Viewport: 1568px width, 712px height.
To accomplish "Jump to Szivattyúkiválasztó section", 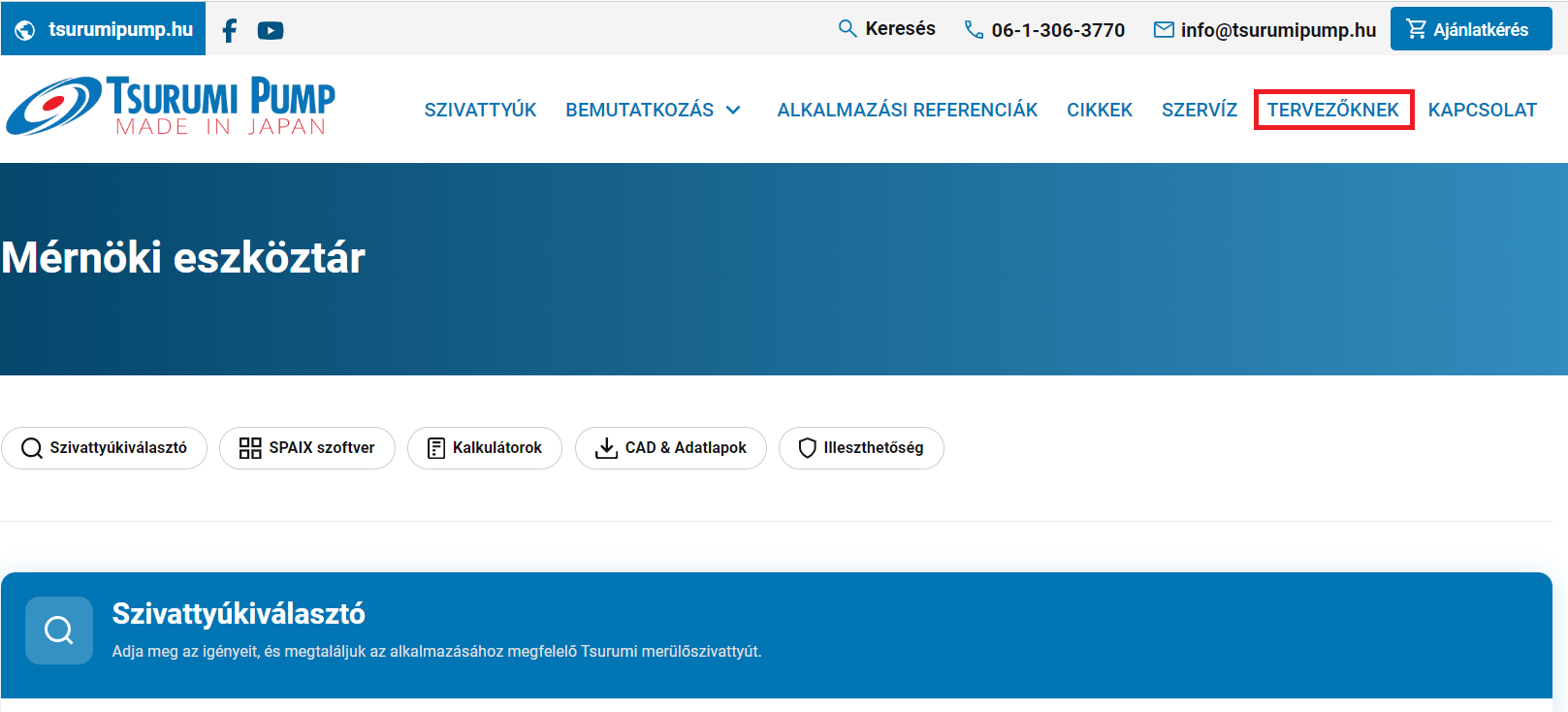I will (x=105, y=448).
